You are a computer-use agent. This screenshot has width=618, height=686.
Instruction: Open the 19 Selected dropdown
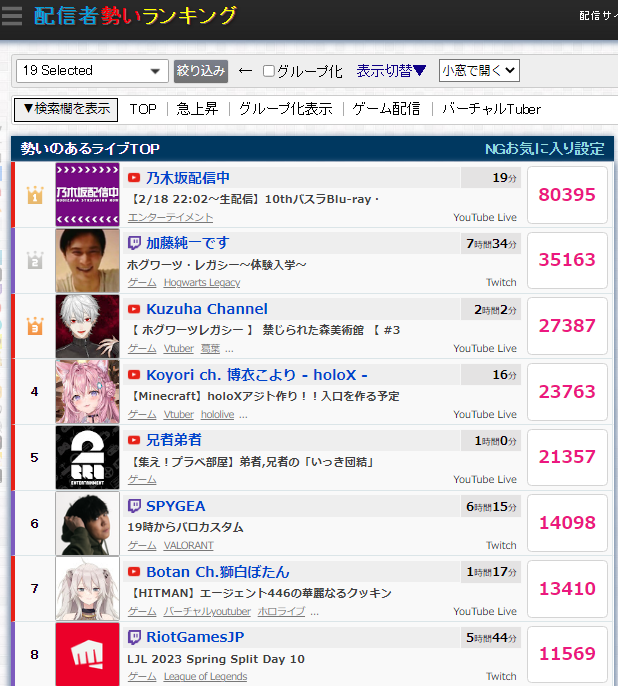(92, 71)
